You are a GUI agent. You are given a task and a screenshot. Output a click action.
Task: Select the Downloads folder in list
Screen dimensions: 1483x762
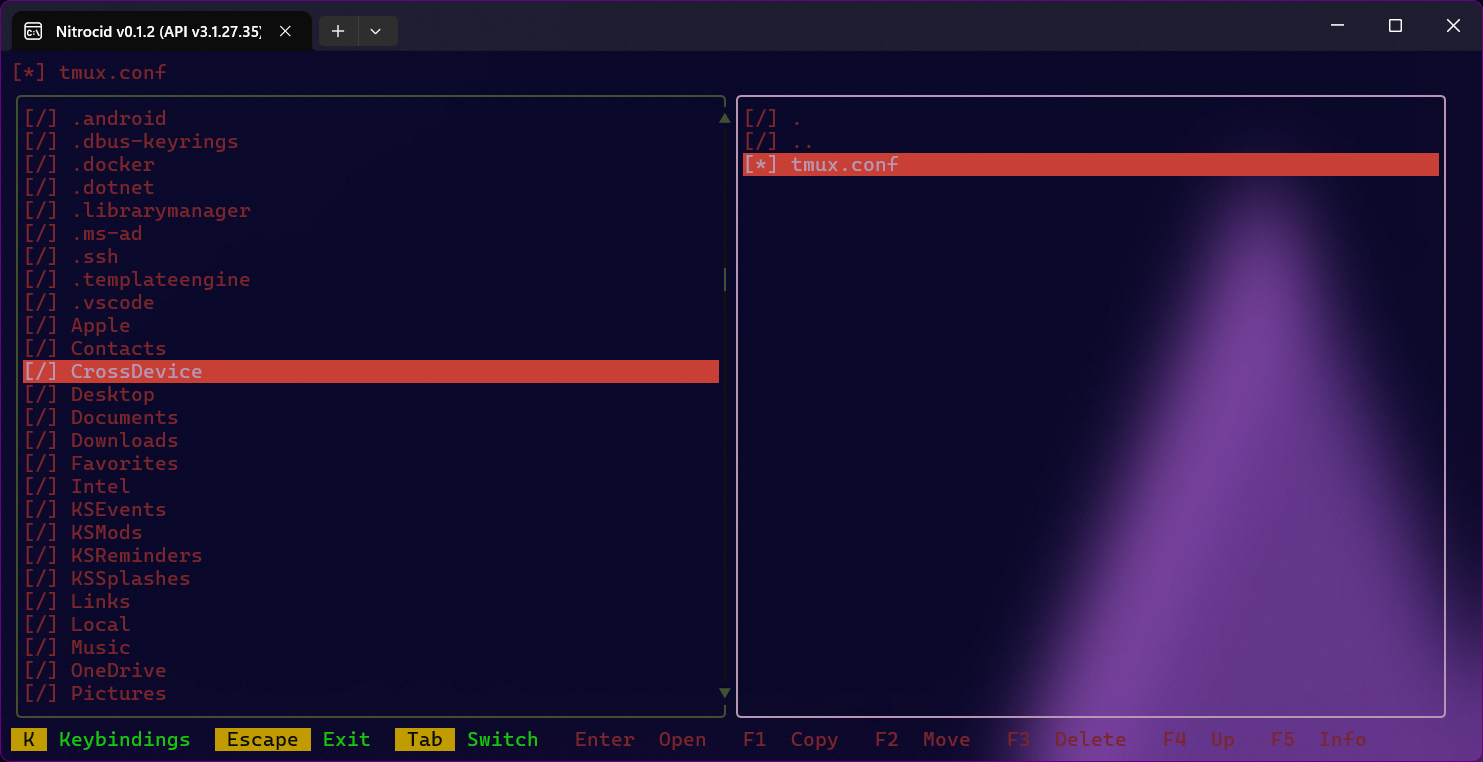point(124,440)
